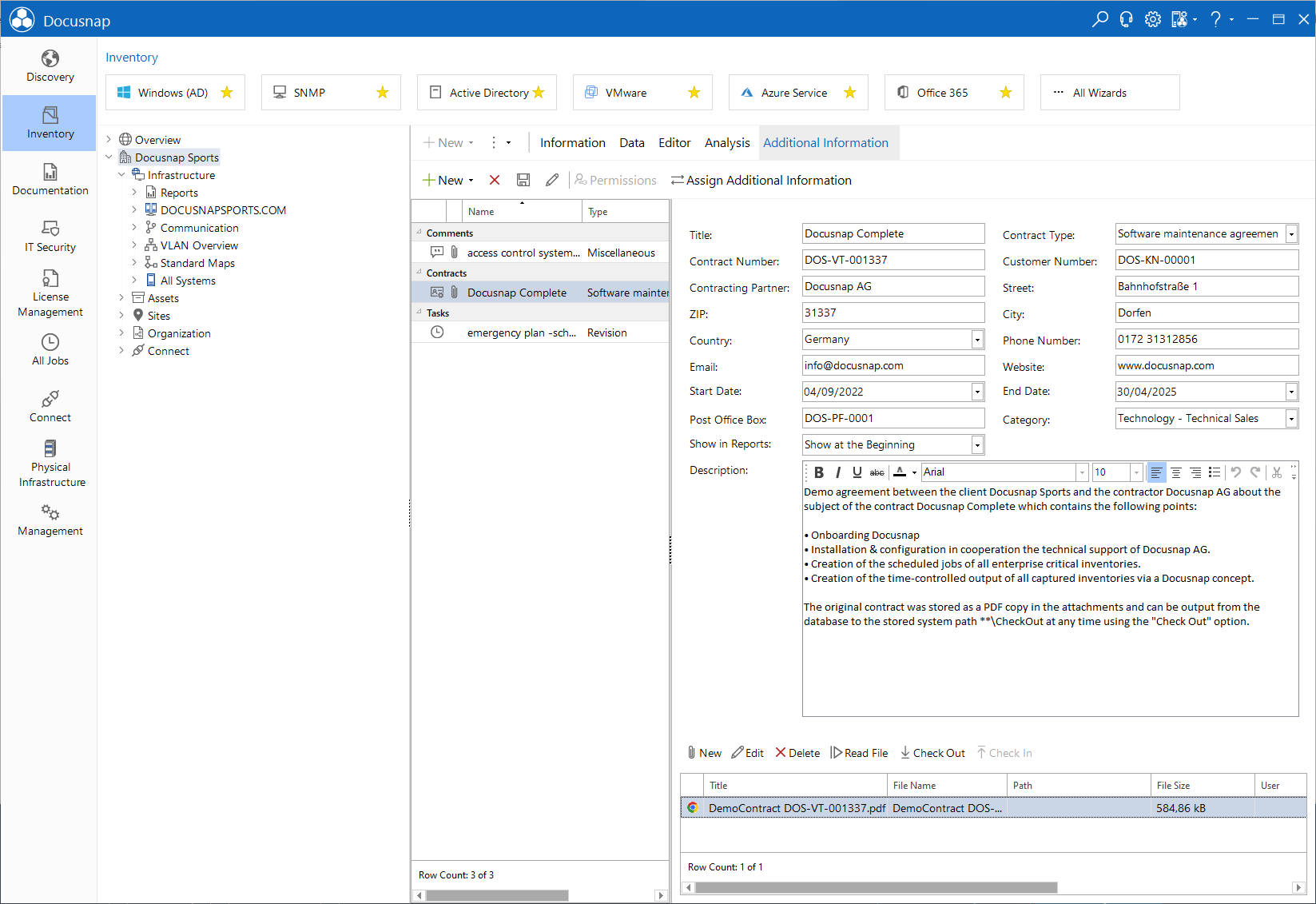The height and width of the screenshot is (904, 1316).
Task: Open the All Wizards menu
Action: pos(1110,93)
